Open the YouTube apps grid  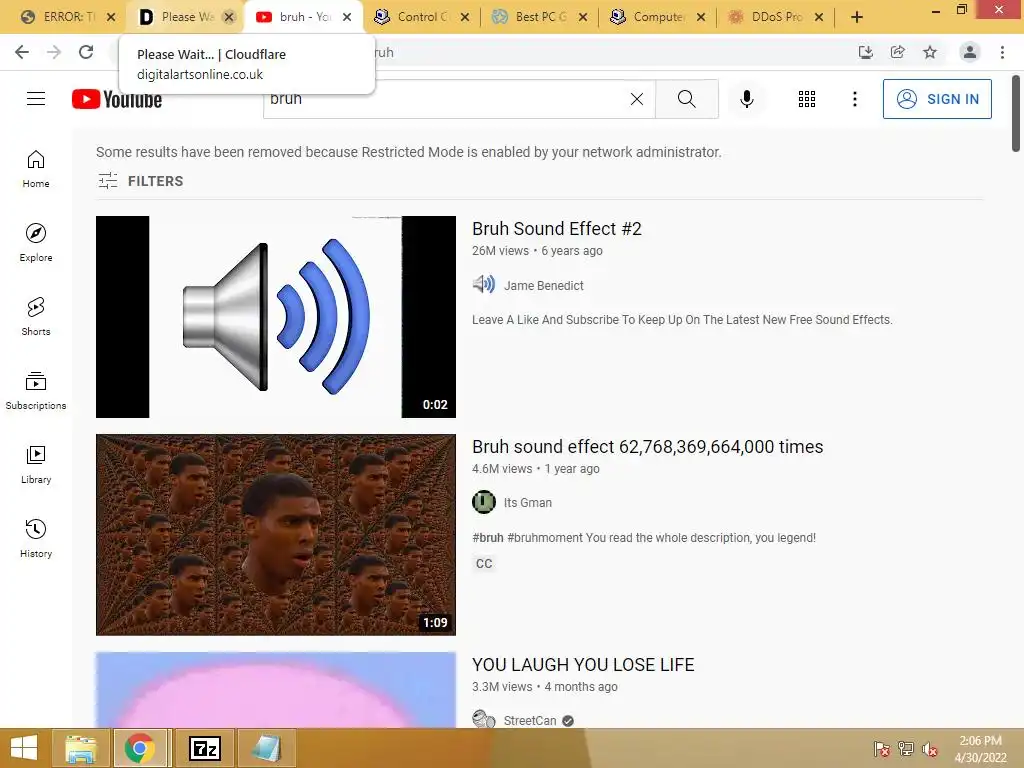click(807, 99)
